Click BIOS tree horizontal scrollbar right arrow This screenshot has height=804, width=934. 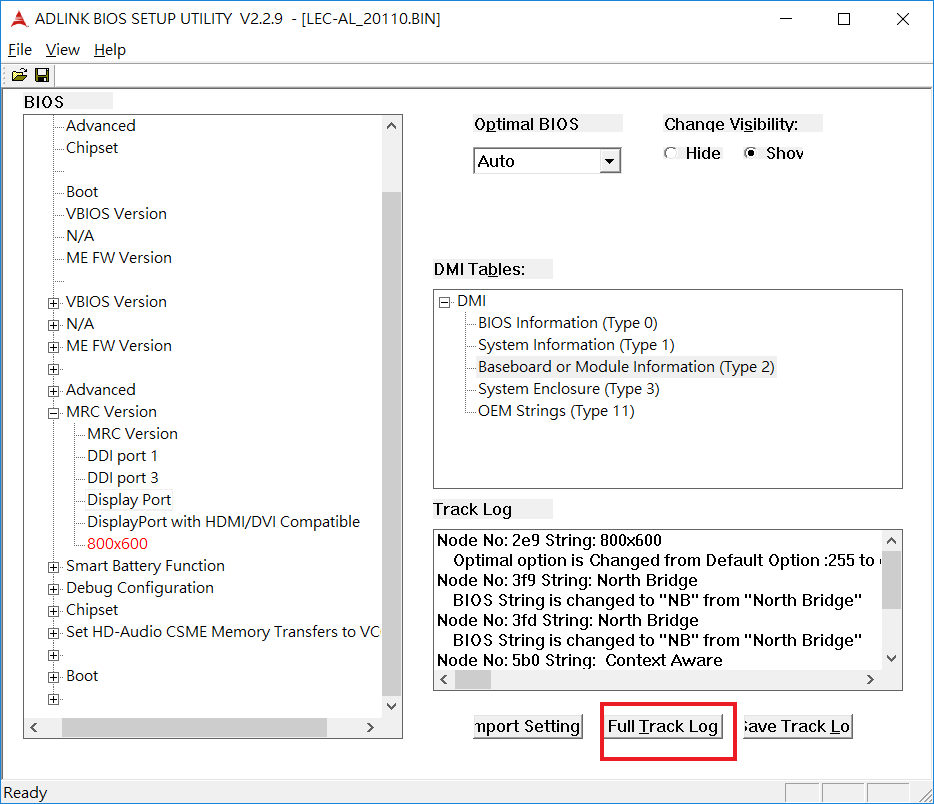pos(370,727)
